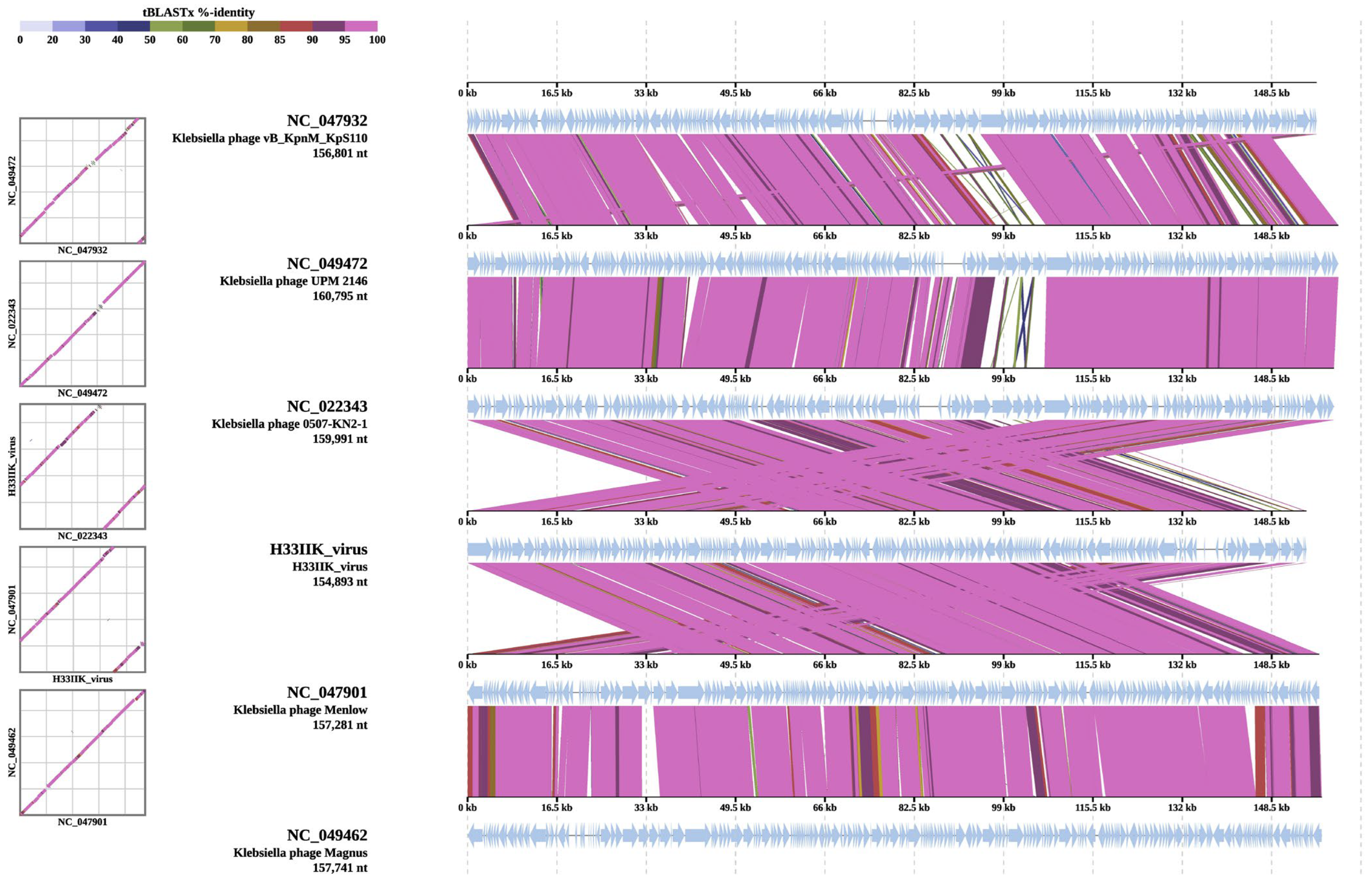Open the NC_022343 versus H33IIK_virus dot plot
The image size is (1372, 886).
click(82, 466)
